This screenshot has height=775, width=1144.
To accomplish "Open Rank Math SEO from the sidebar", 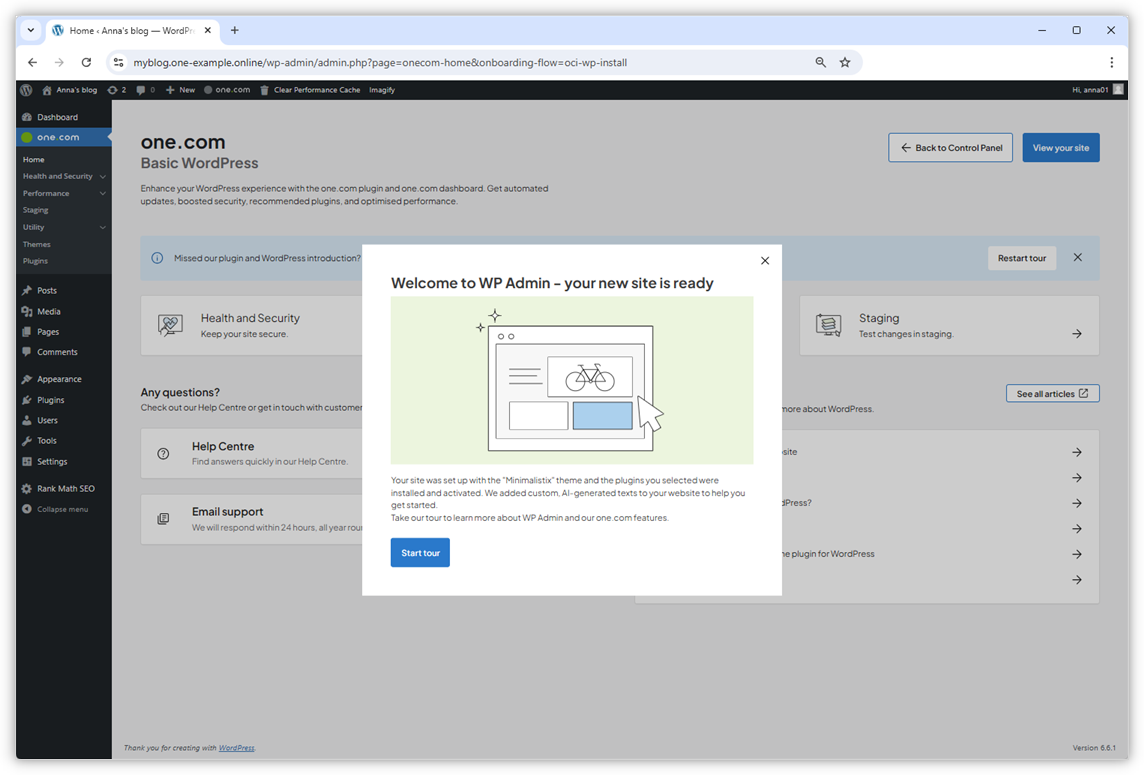I will click(x=60, y=488).
